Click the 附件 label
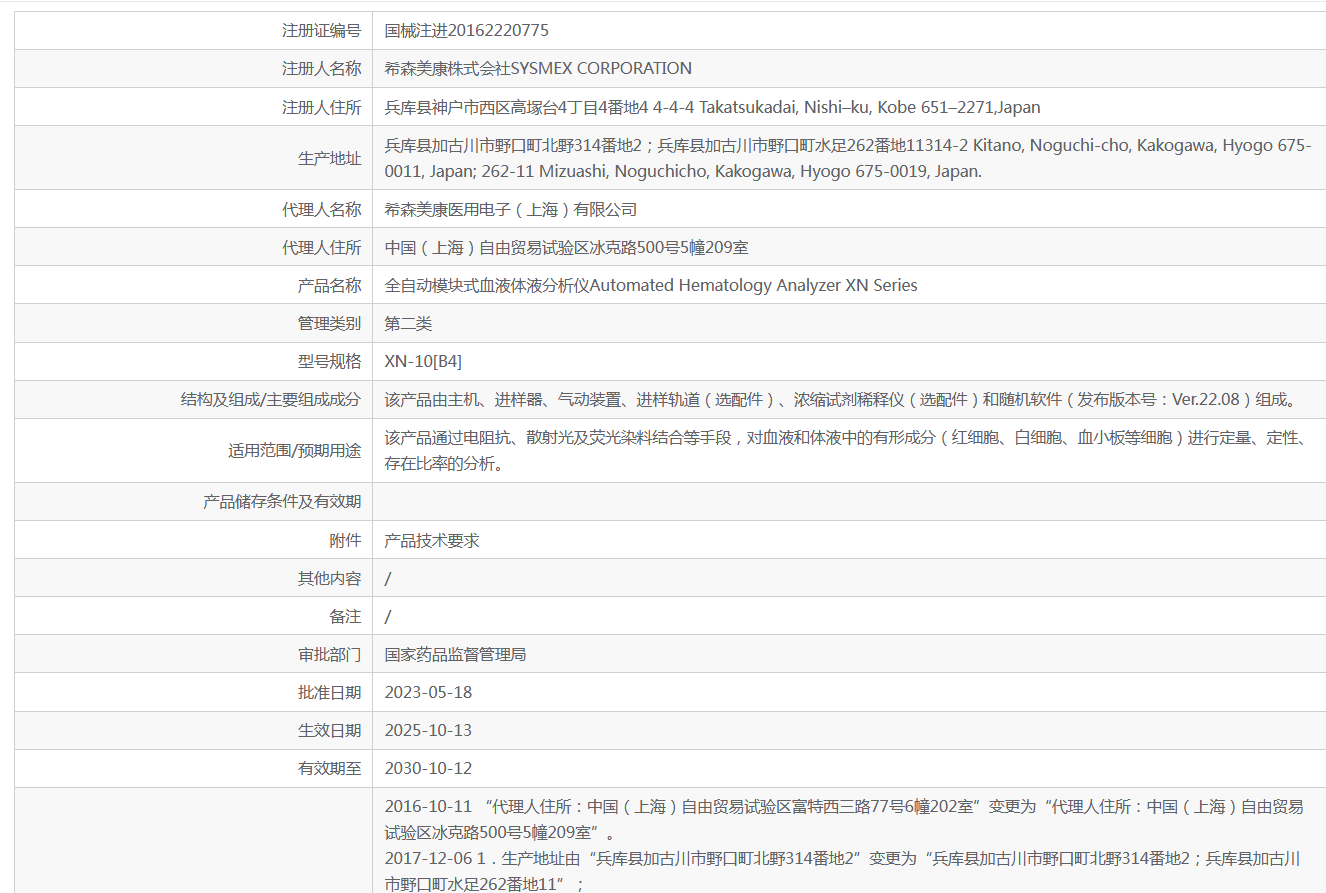1326x893 pixels. [345, 540]
